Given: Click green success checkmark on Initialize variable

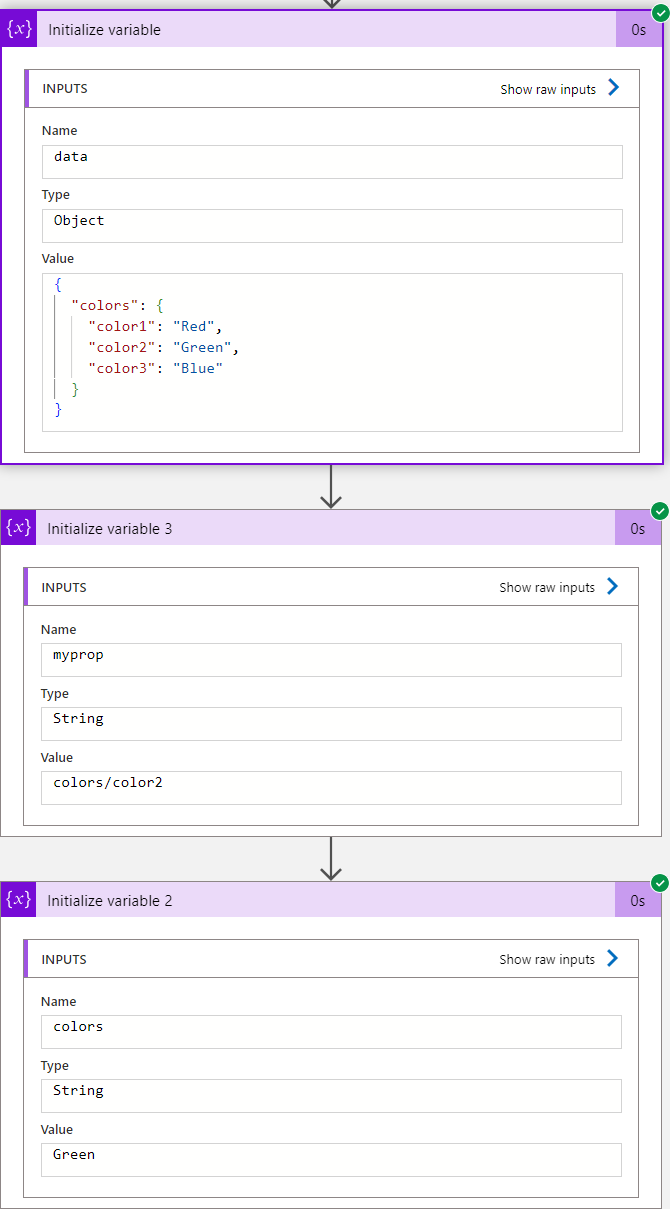Looking at the screenshot, I should (x=659, y=12).
